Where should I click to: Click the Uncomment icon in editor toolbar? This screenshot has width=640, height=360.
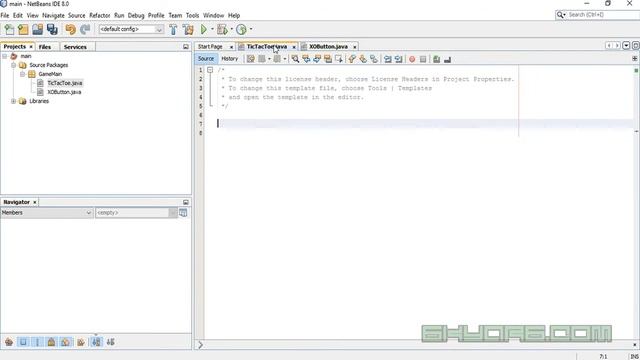tap(447, 59)
